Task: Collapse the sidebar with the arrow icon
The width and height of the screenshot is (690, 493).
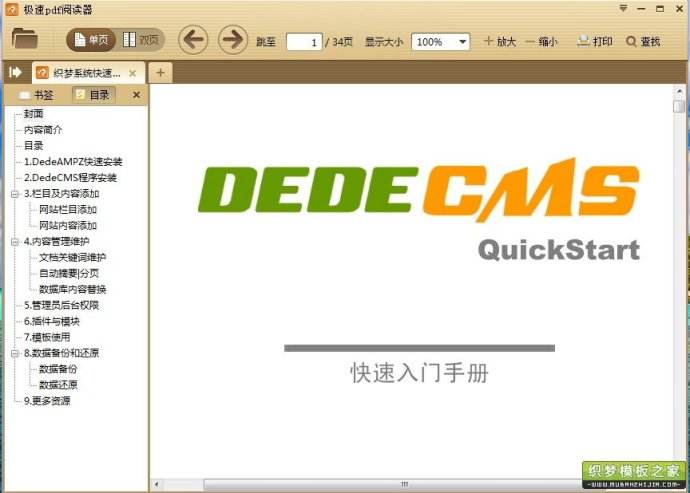Action: (x=15, y=72)
